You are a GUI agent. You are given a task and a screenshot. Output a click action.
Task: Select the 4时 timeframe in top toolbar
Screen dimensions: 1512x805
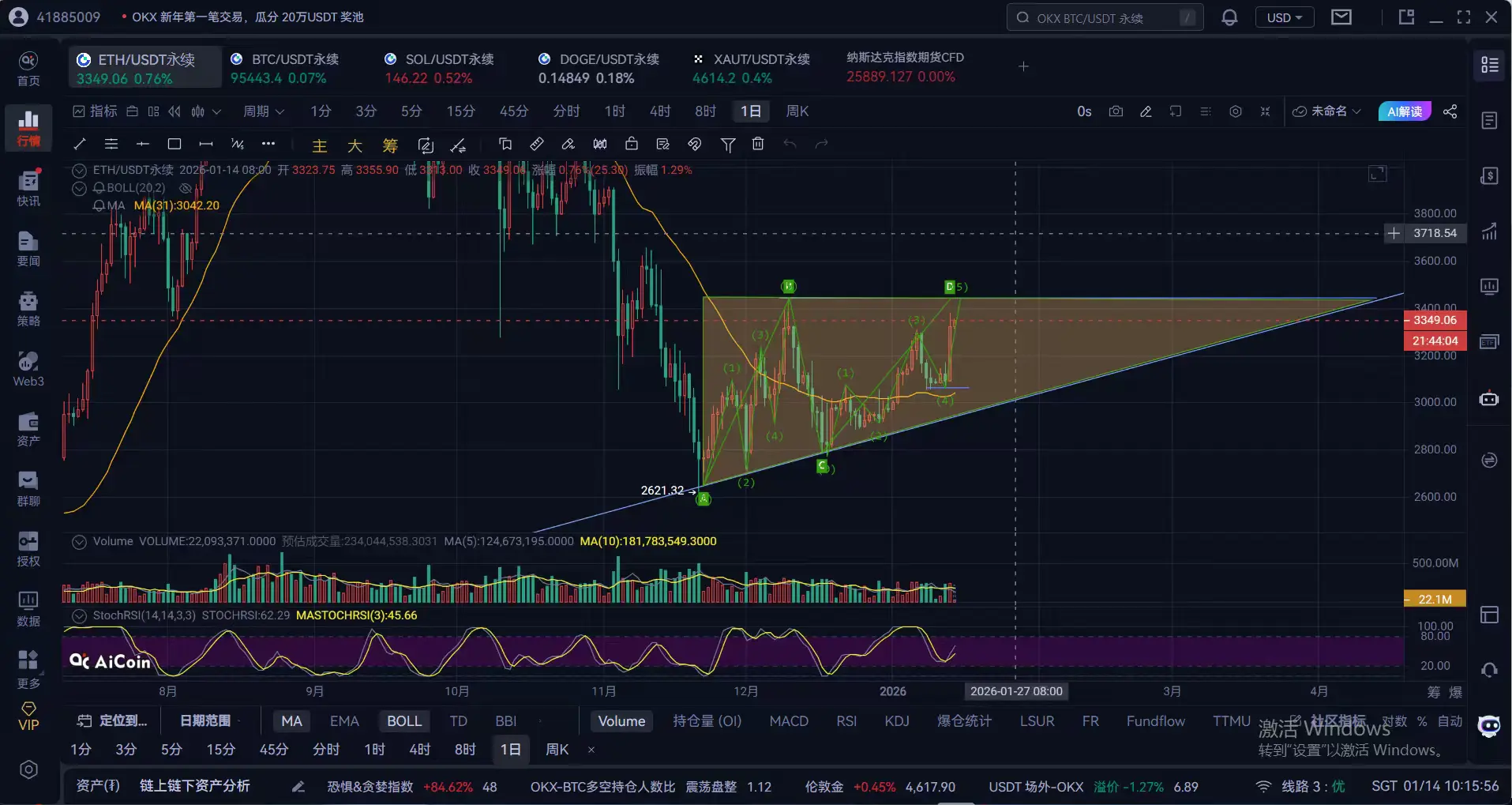660,111
